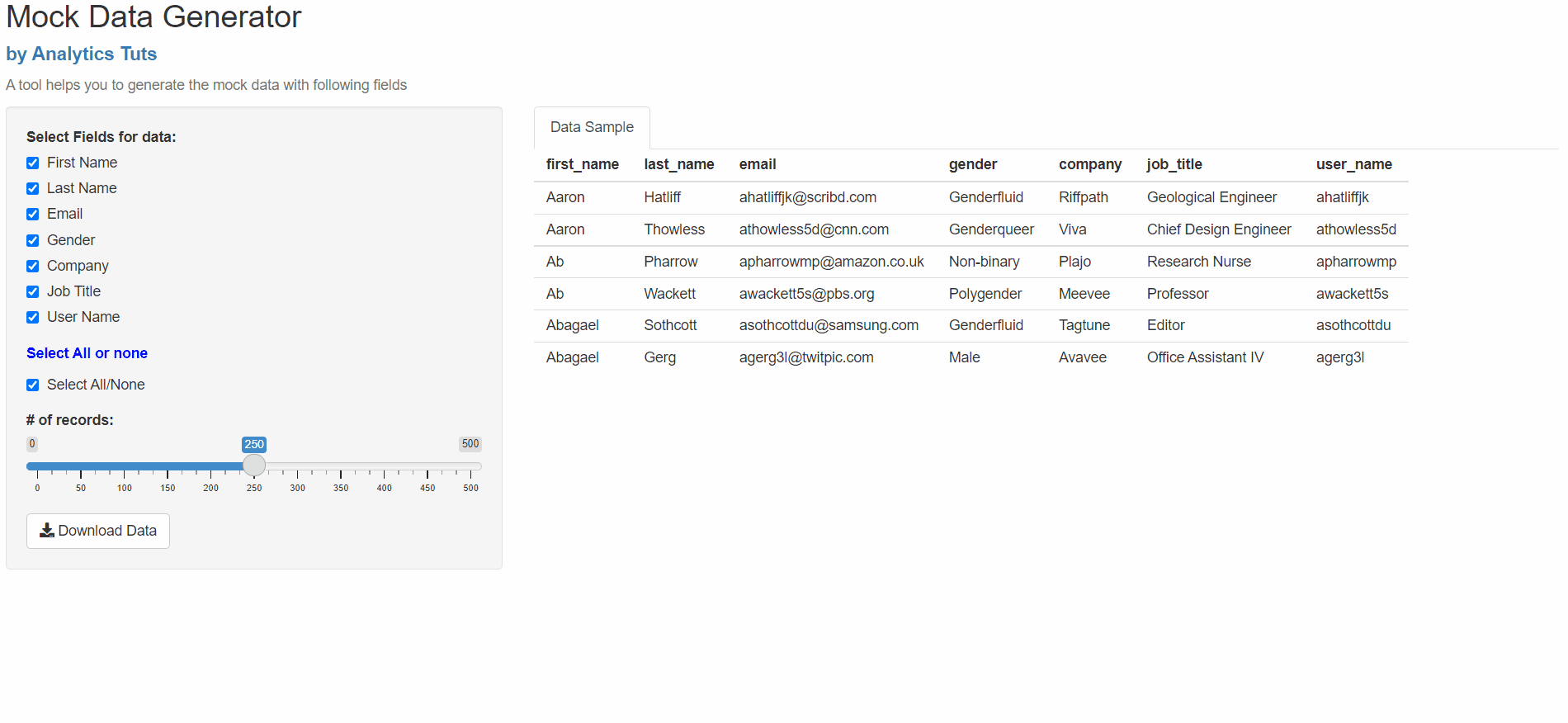Click the Chief Design Engineer cell
The height and width of the screenshot is (723, 1568).
[x=1219, y=229]
